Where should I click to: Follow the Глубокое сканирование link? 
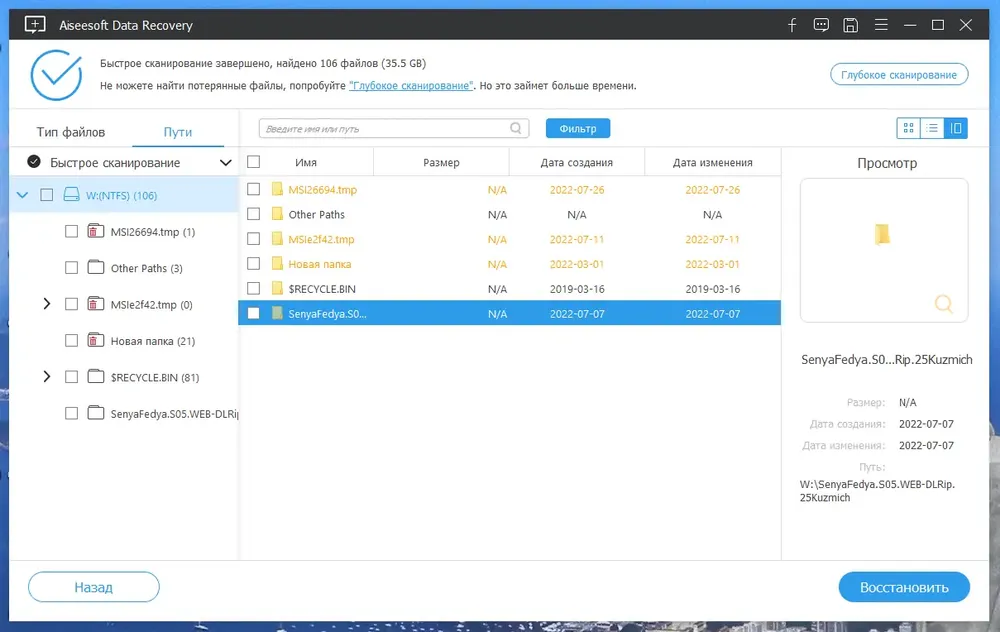[411, 85]
